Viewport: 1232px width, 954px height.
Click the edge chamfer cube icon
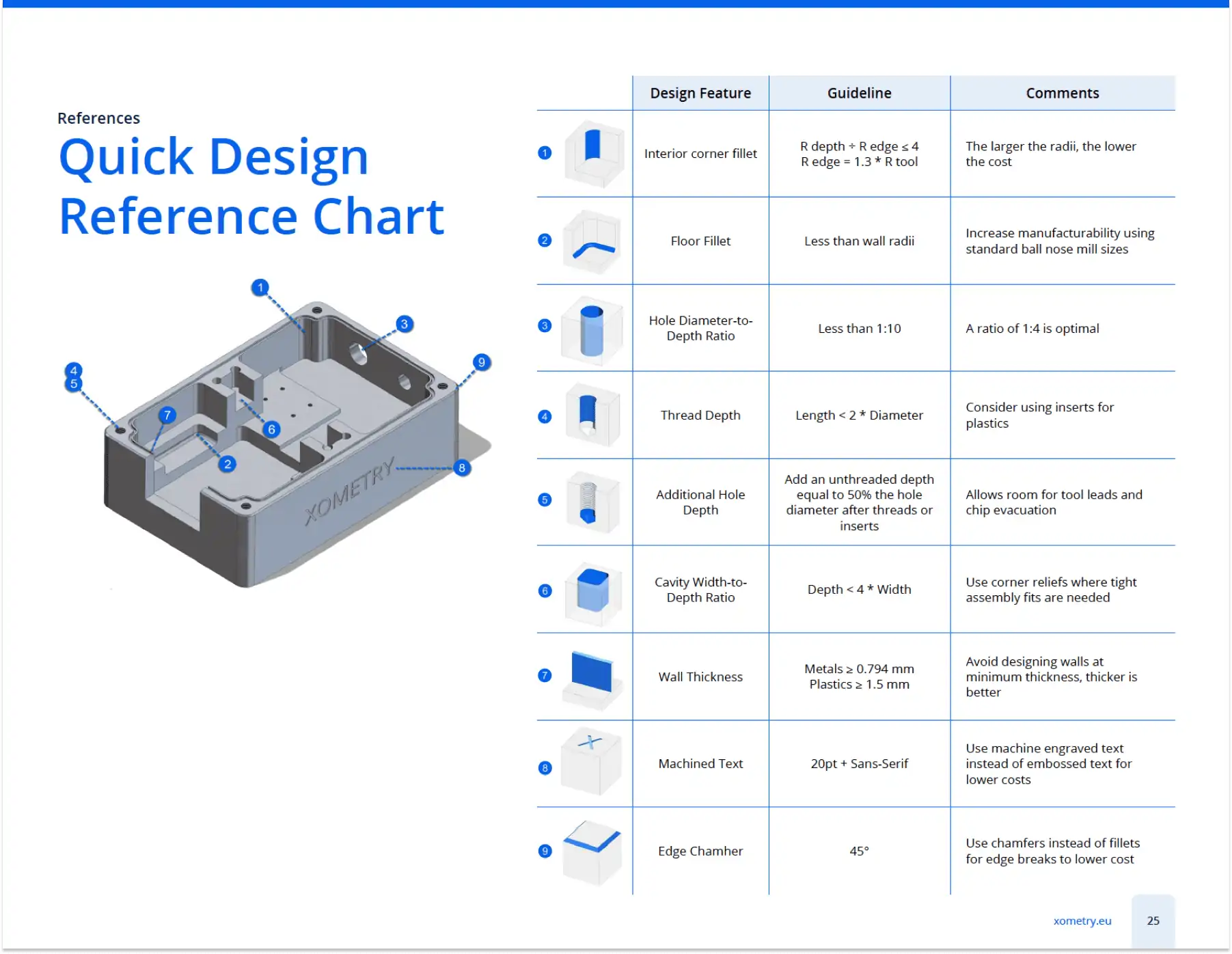tap(592, 853)
